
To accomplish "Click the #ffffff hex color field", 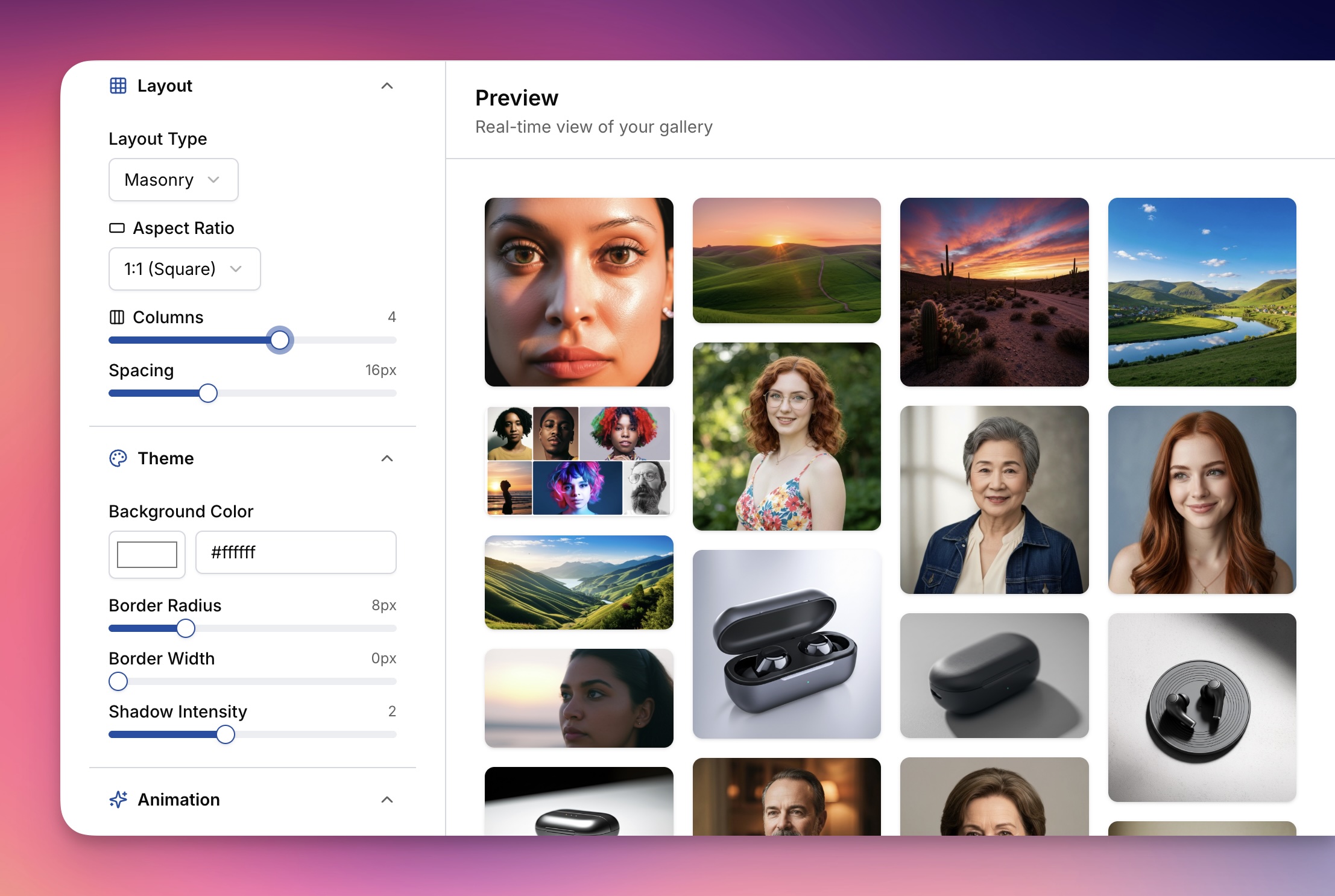I will tap(295, 552).
